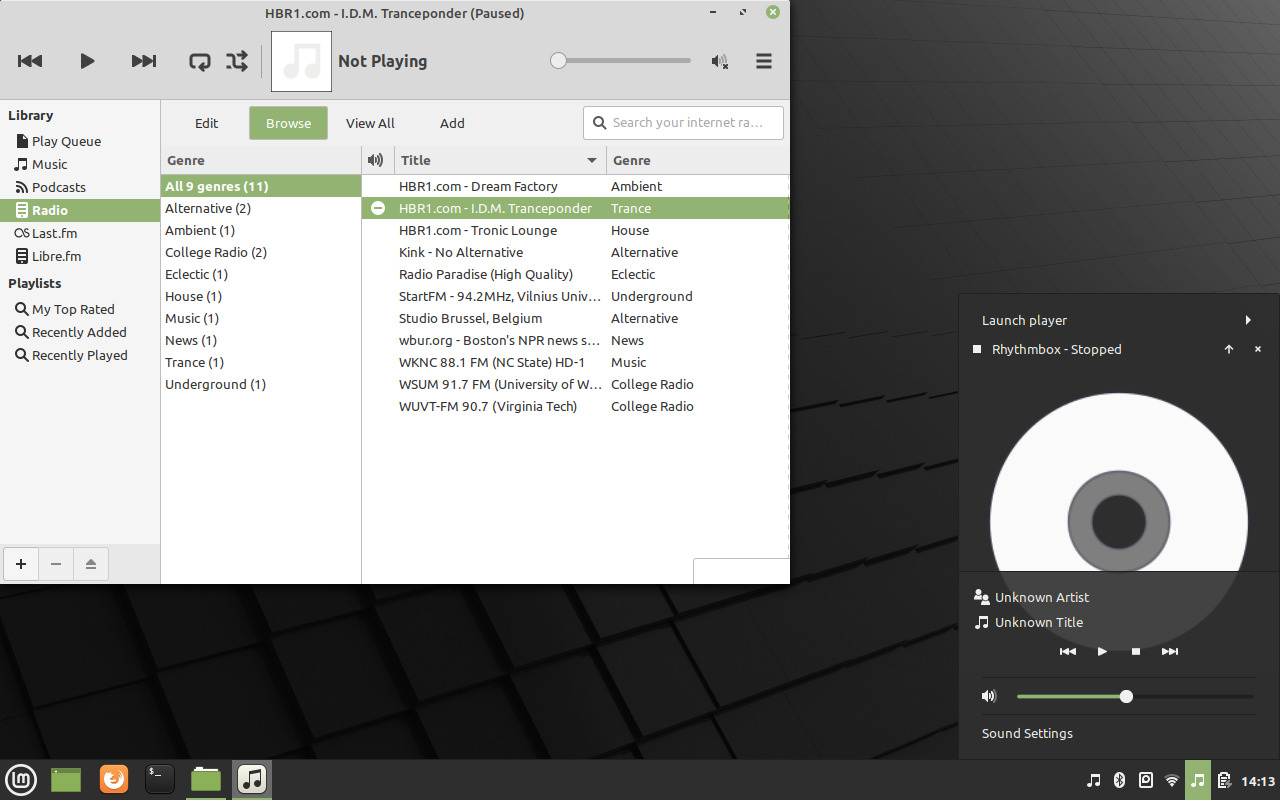The width and height of the screenshot is (1280, 800).
Task: Open Play Queue in the library sidebar
Action: (x=66, y=141)
